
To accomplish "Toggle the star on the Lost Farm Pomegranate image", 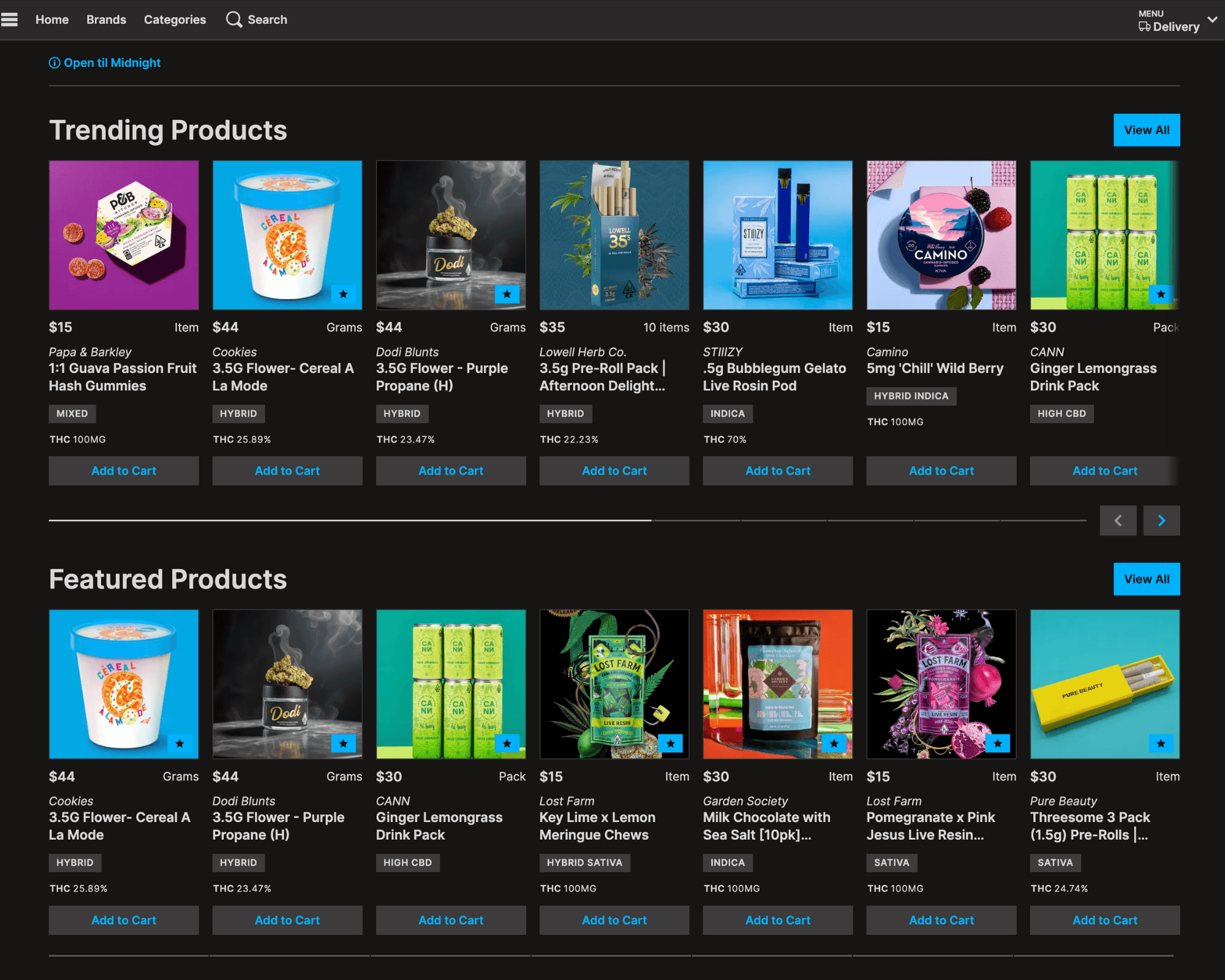I will tap(998, 744).
